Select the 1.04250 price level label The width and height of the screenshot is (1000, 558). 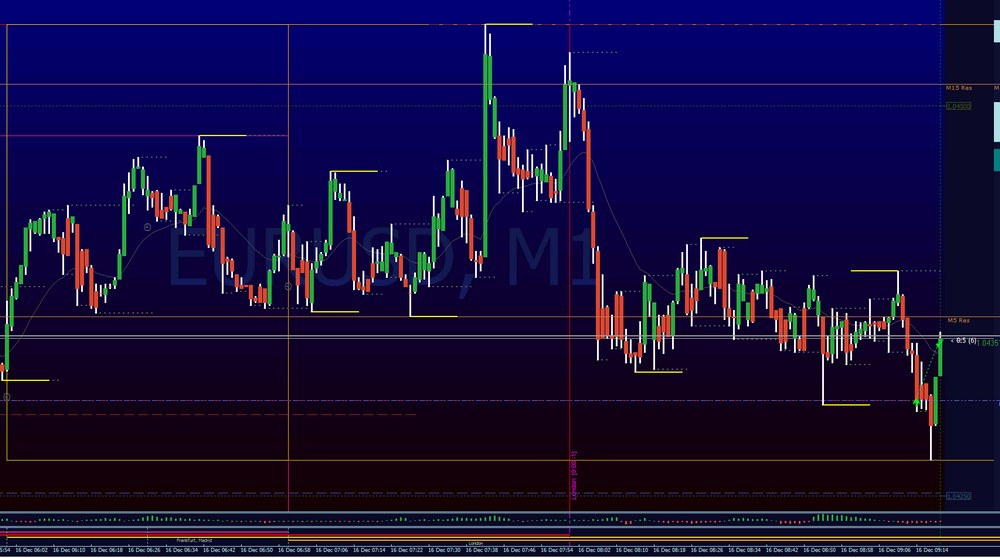[959, 496]
